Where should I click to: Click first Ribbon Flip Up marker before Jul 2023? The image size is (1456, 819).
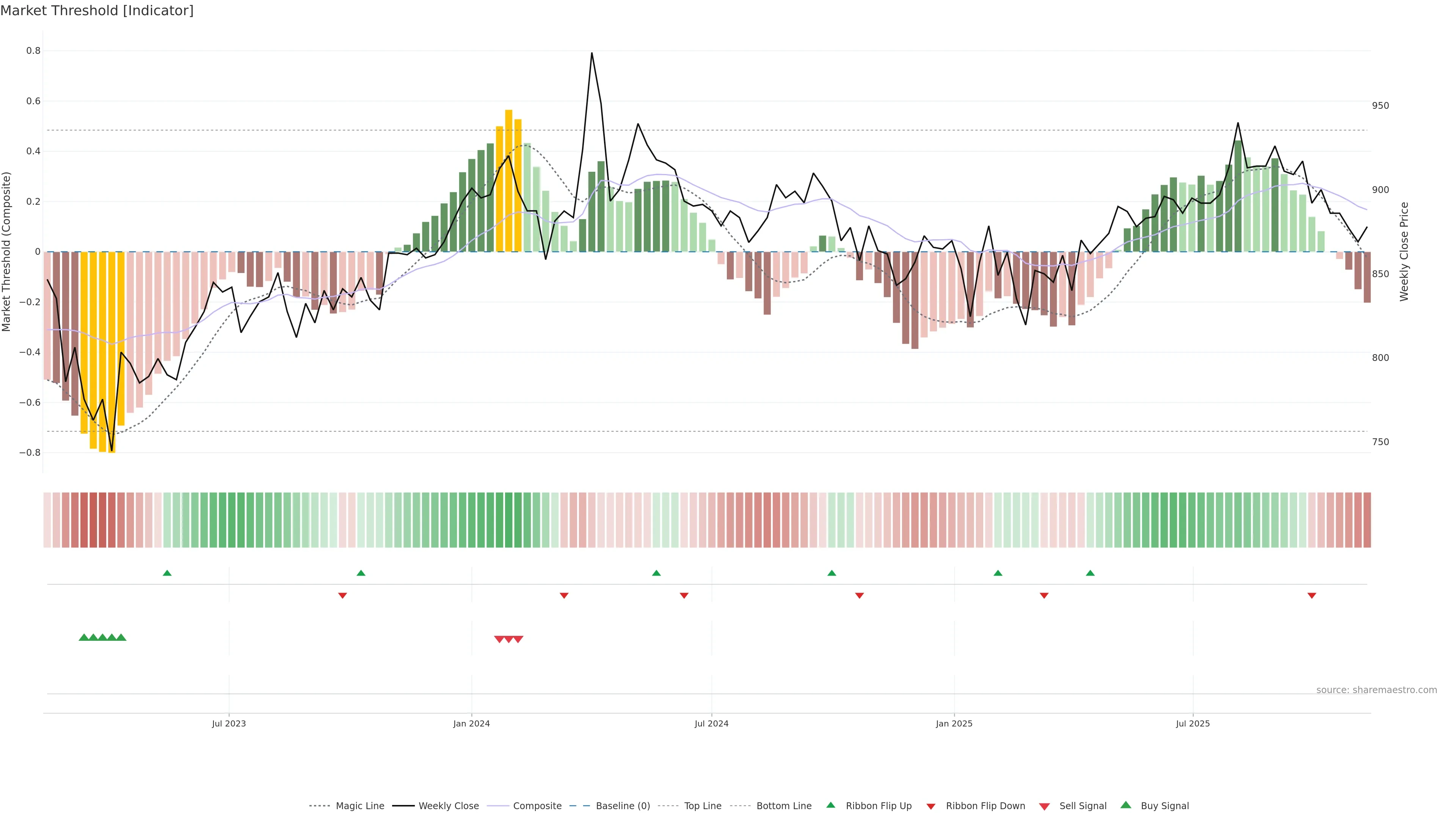coord(167,573)
